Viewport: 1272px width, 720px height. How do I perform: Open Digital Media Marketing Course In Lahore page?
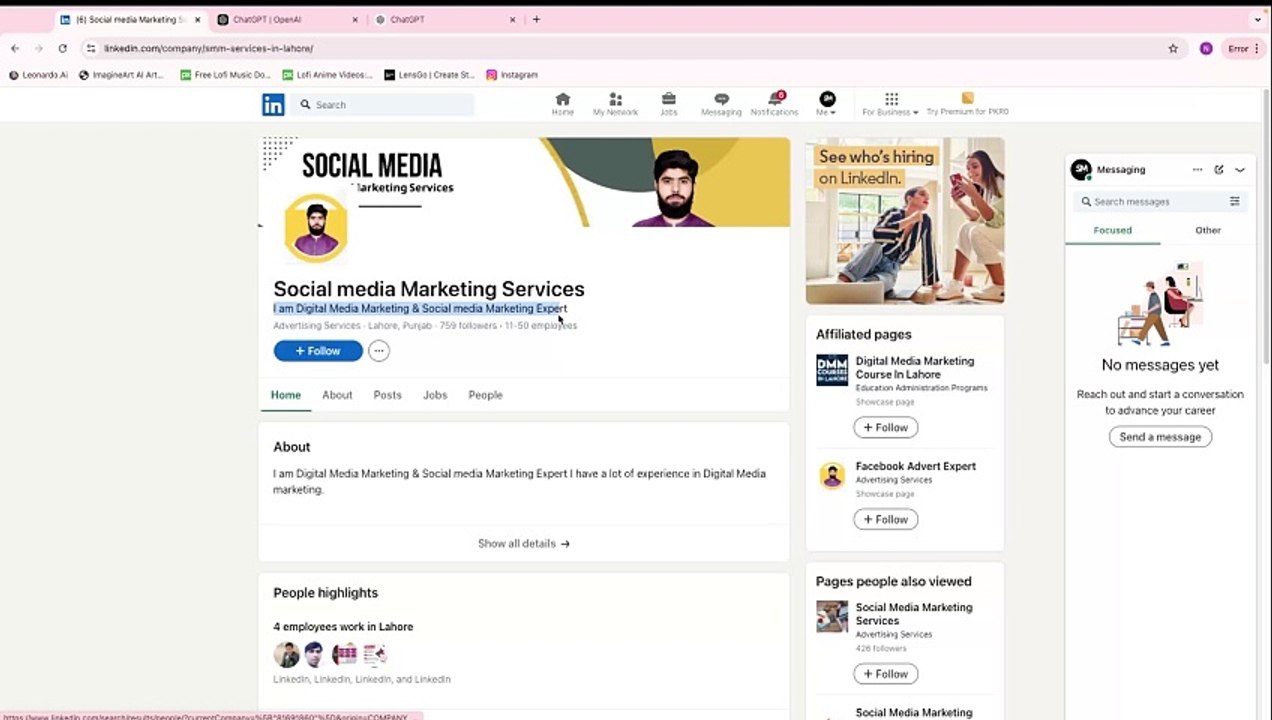pos(914,367)
